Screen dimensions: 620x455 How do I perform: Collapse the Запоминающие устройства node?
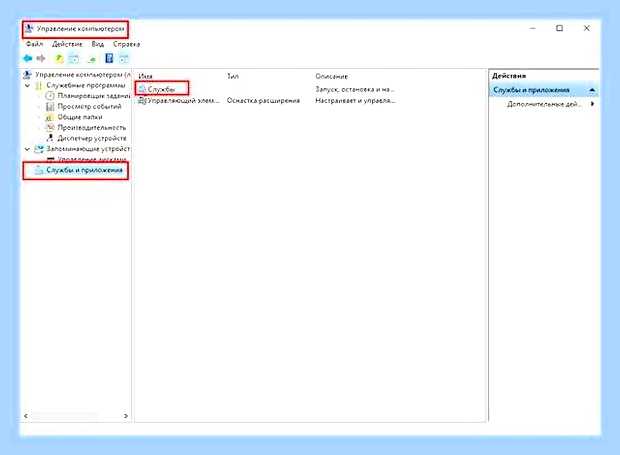(27, 149)
